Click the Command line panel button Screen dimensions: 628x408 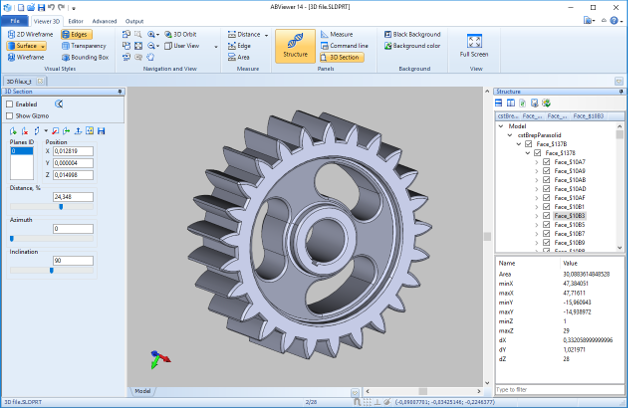[x=343, y=46]
